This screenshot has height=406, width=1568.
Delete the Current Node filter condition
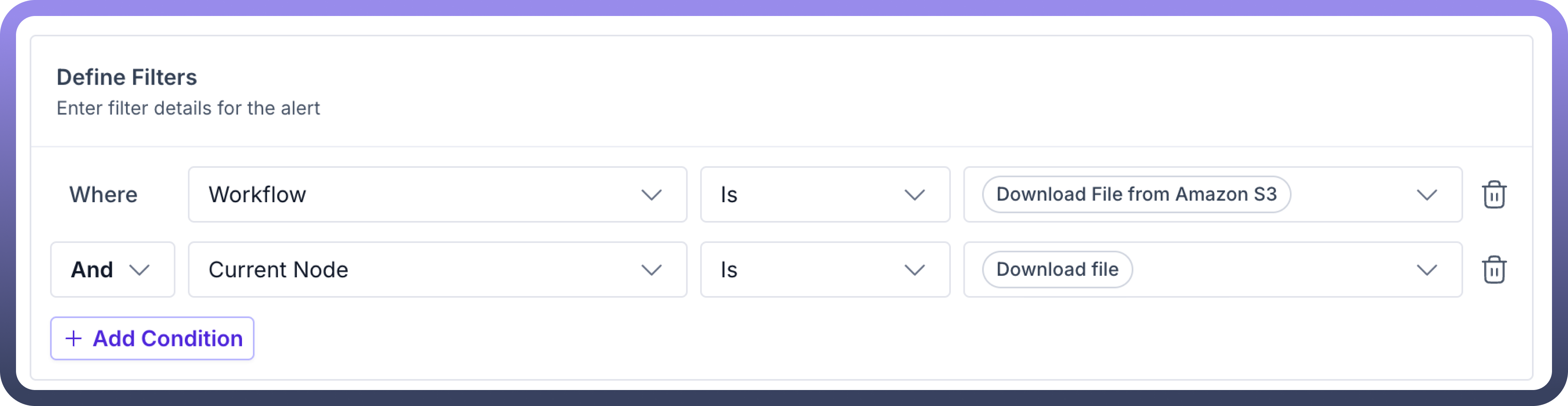tap(1494, 270)
